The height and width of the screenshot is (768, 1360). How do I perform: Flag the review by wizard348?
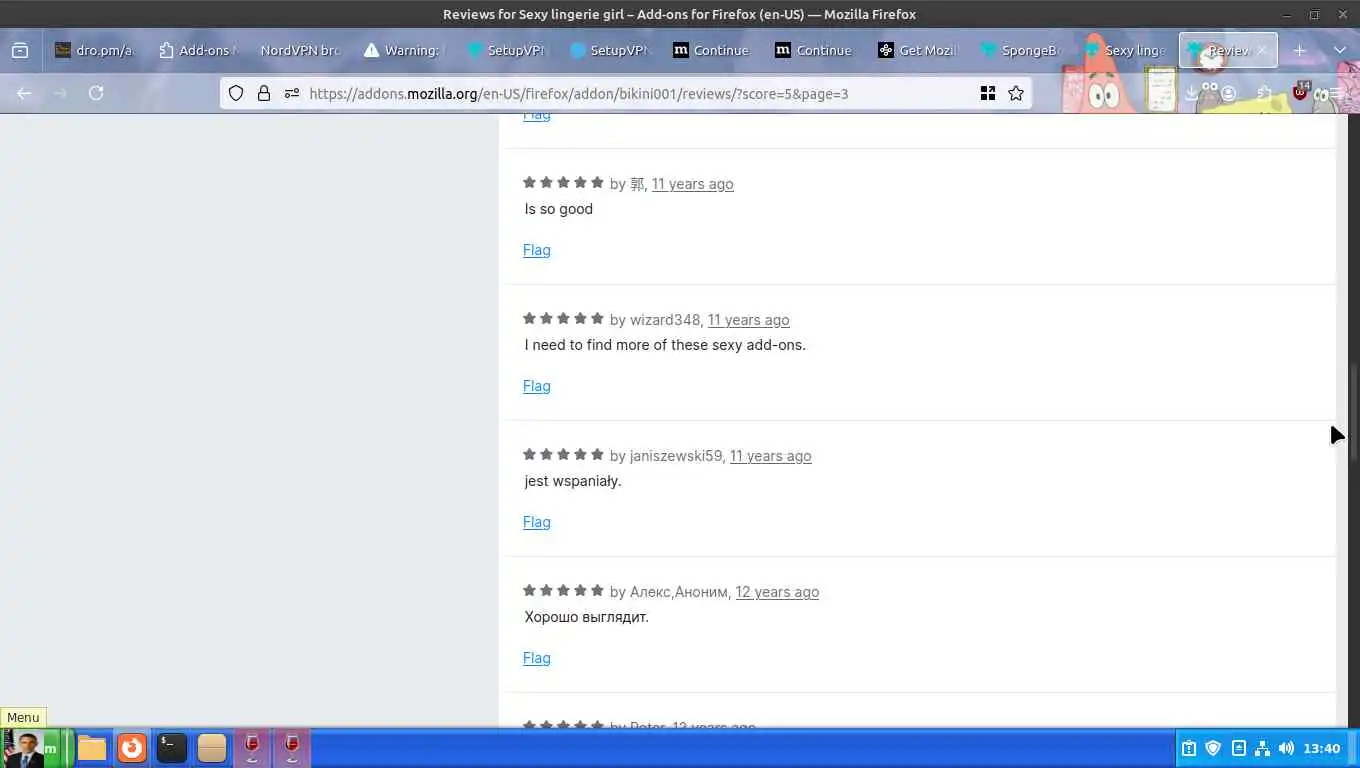tap(537, 386)
